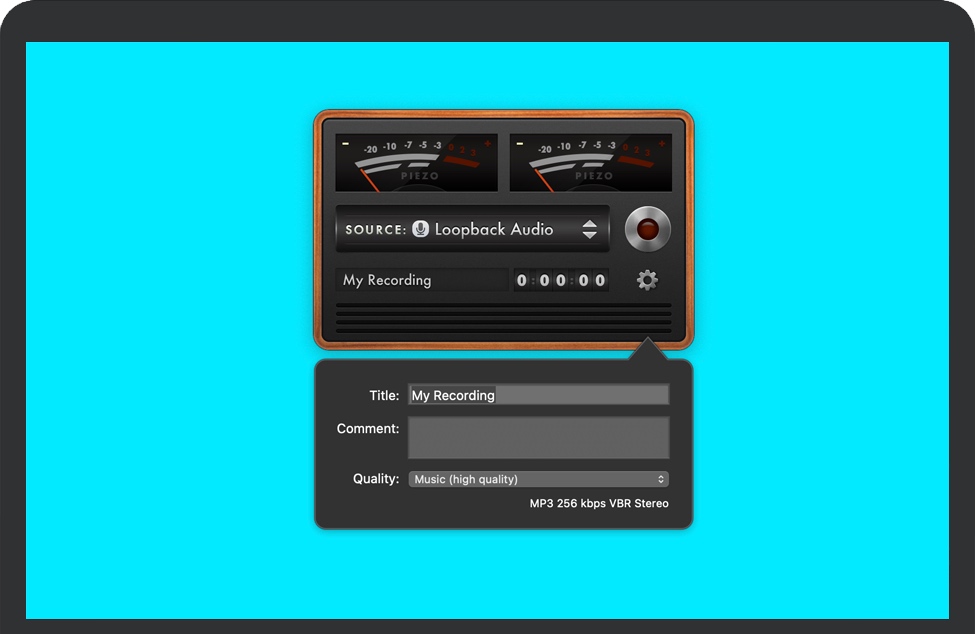Click the left channel VU meter
This screenshot has height=634, width=975.
[416, 163]
